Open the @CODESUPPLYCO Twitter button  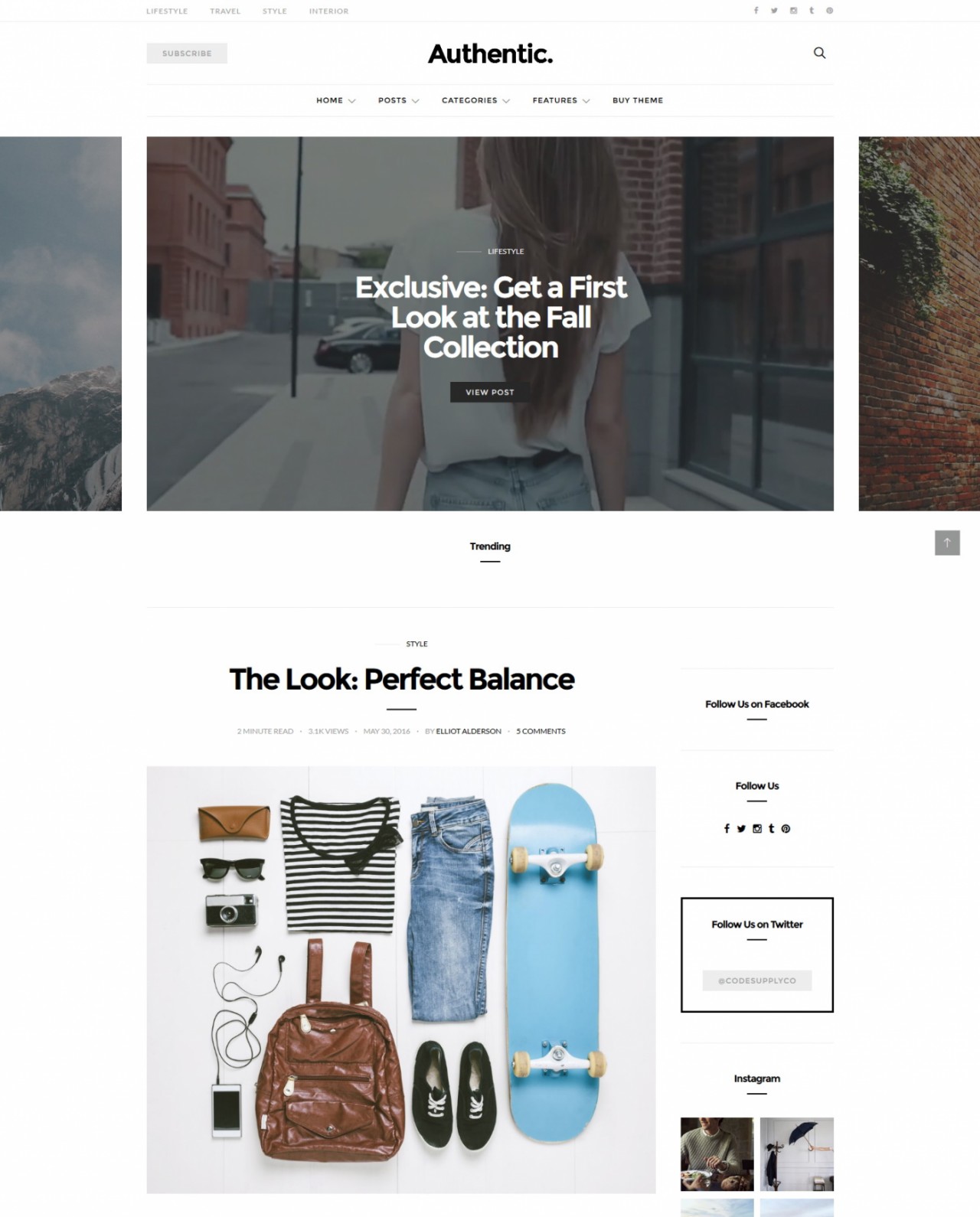pyautogui.click(x=757, y=980)
